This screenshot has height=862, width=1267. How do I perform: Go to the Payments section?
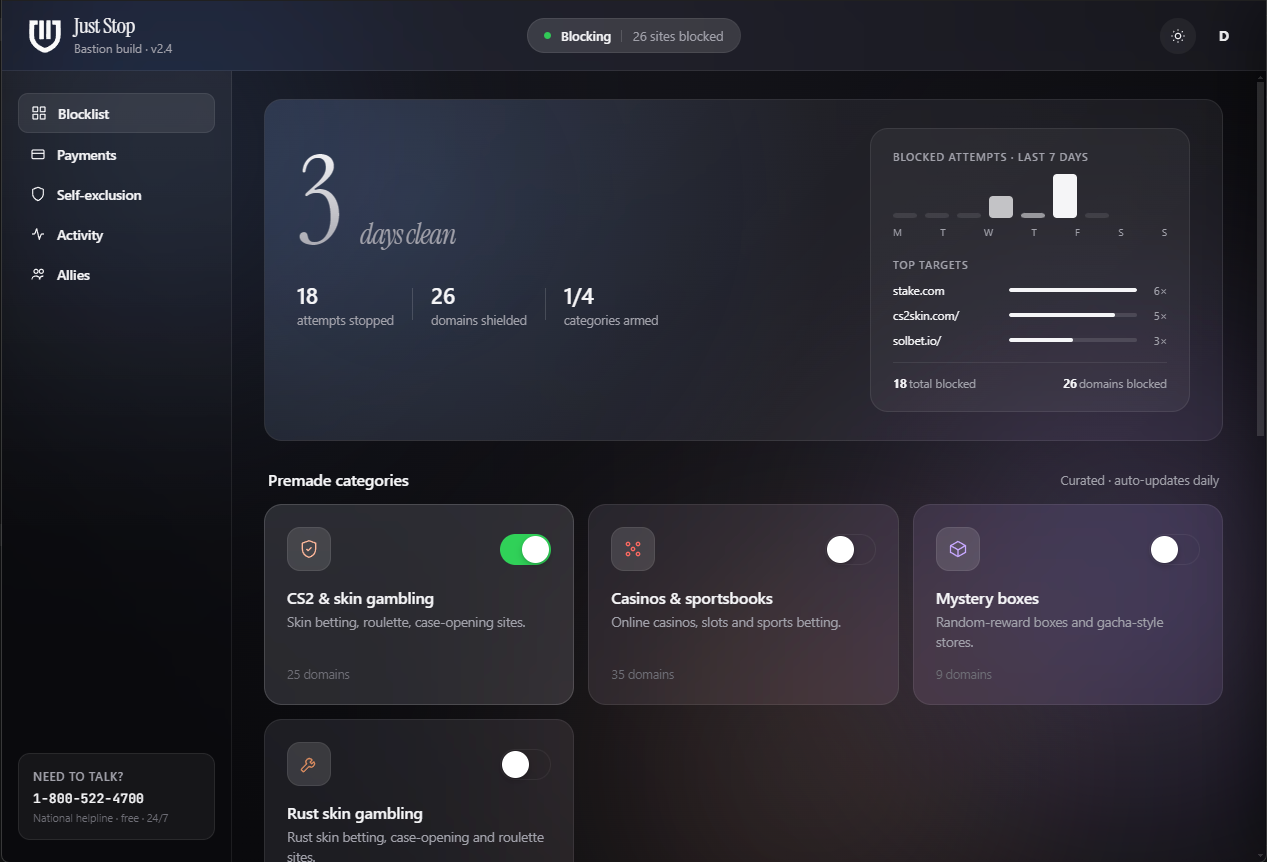click(116, 155)
